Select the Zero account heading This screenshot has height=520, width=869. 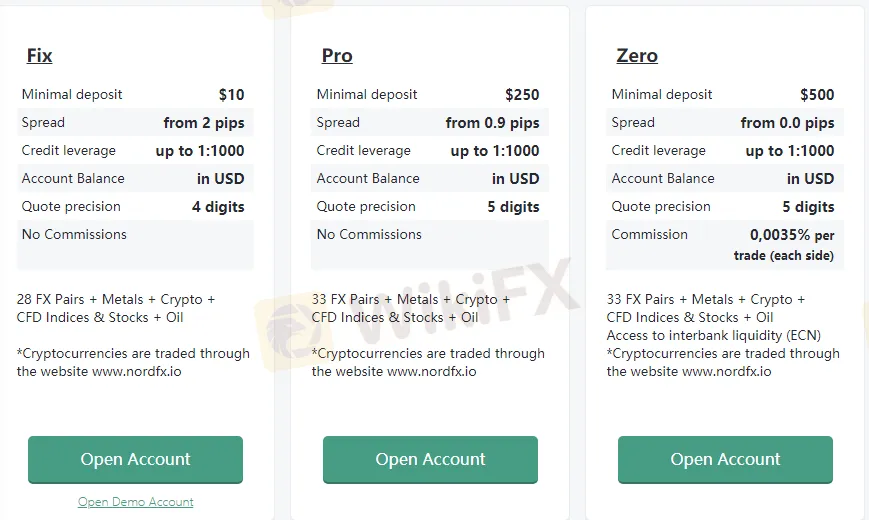coord(637,55)
